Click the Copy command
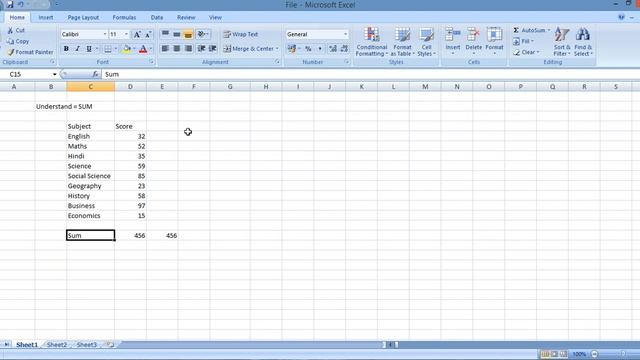 18,41
